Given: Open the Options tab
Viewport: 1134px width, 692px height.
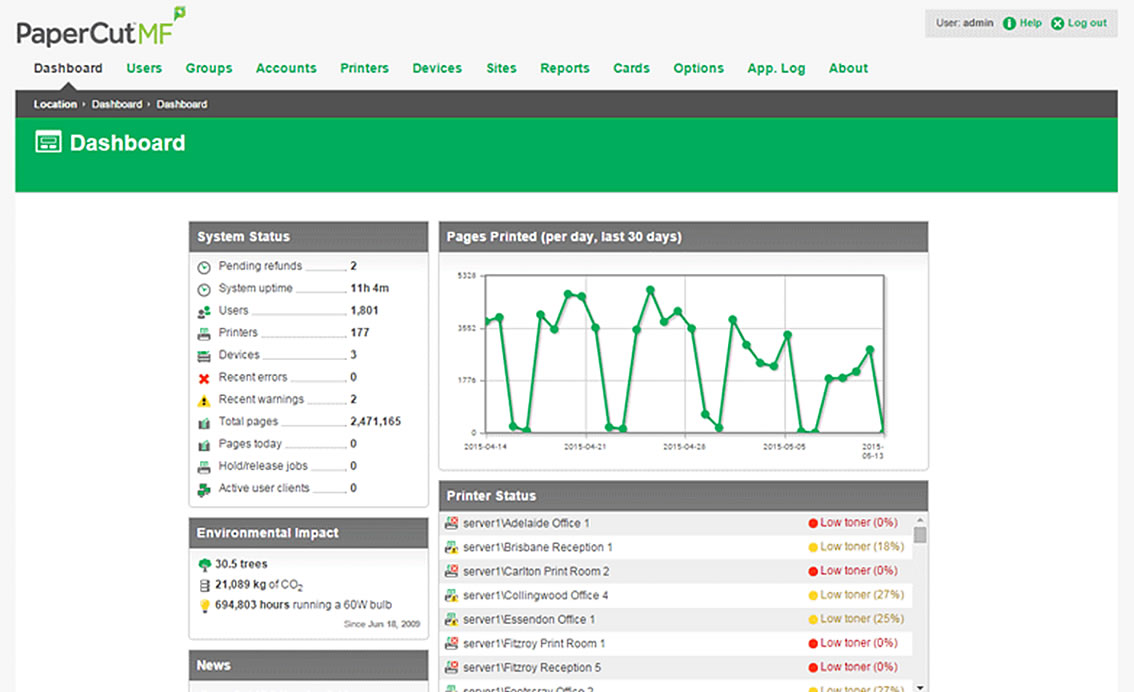Looking at the screenshot, I should pos(698,68).
